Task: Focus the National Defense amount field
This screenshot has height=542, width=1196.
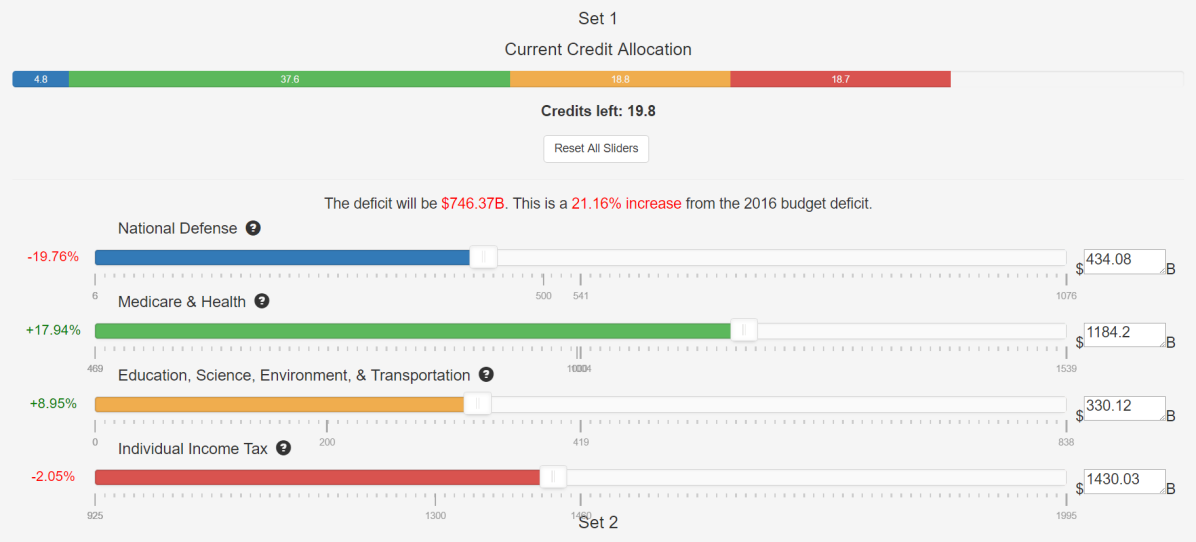Action: (1123, 261)
